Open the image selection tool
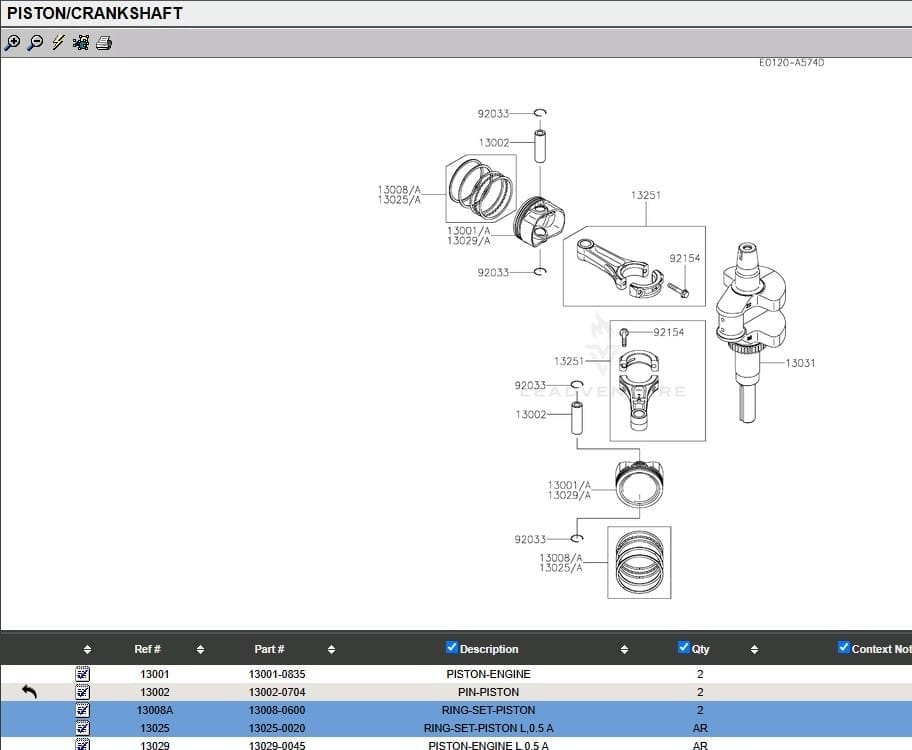The image size is (912, 750). 80,42
